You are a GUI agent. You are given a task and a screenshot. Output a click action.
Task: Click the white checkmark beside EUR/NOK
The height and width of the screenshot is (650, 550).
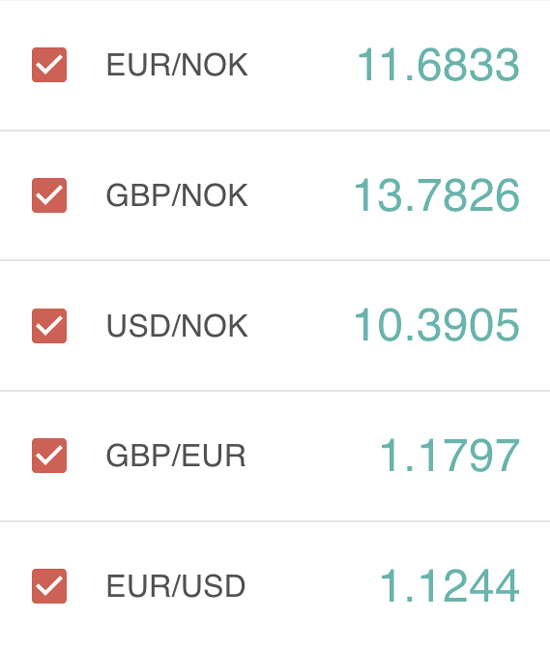[49, 65]
